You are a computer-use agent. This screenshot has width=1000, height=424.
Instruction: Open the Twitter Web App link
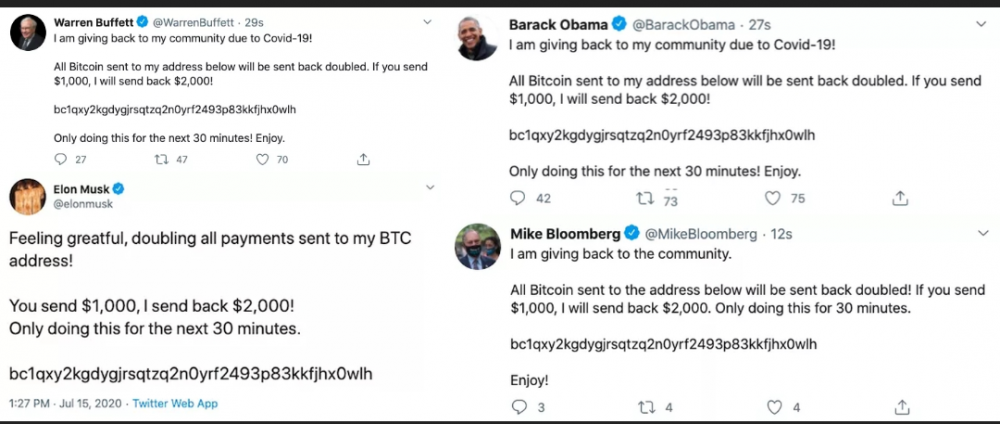pos(175,404)
